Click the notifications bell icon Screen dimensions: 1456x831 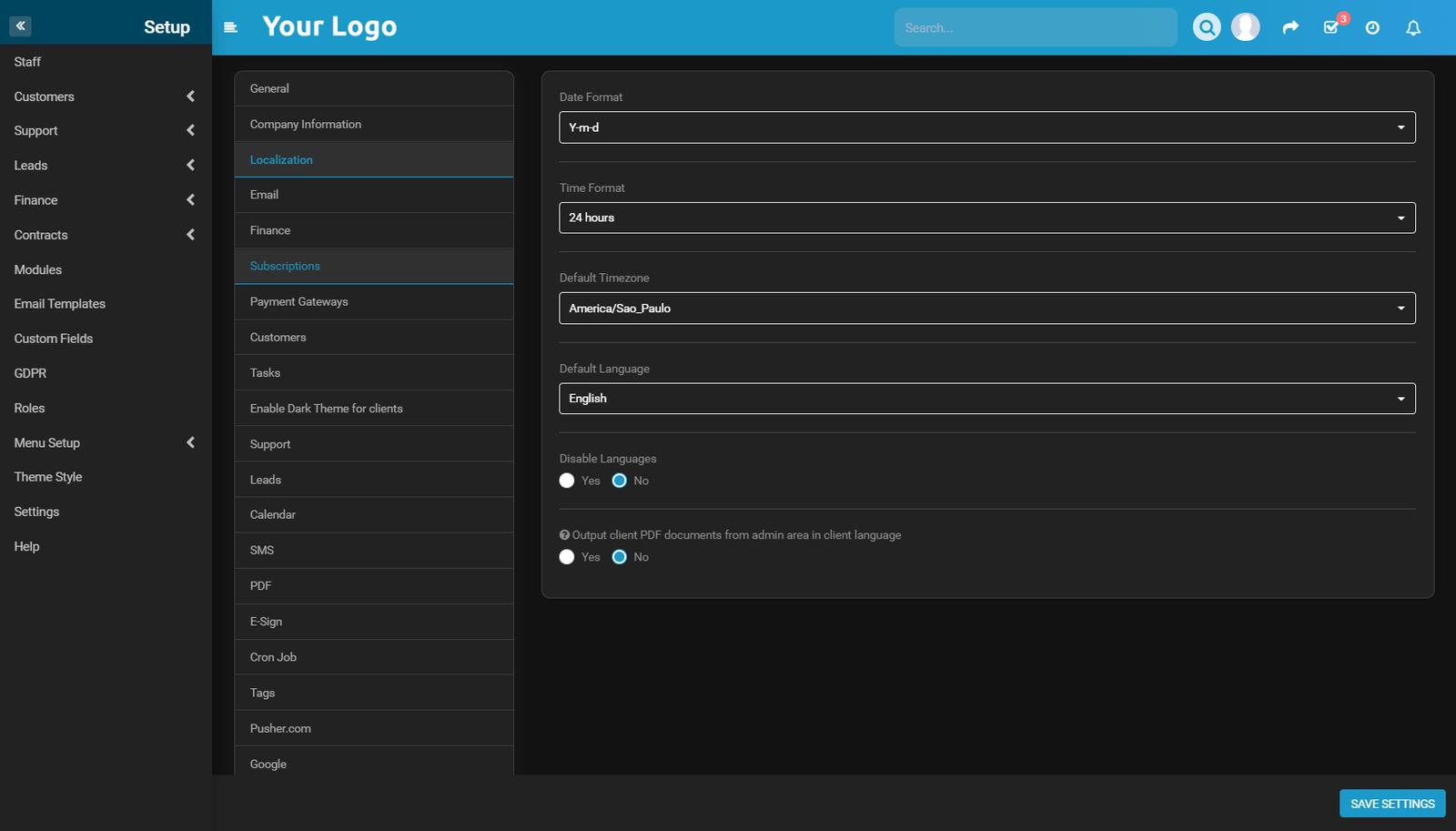pos(1412,27)
